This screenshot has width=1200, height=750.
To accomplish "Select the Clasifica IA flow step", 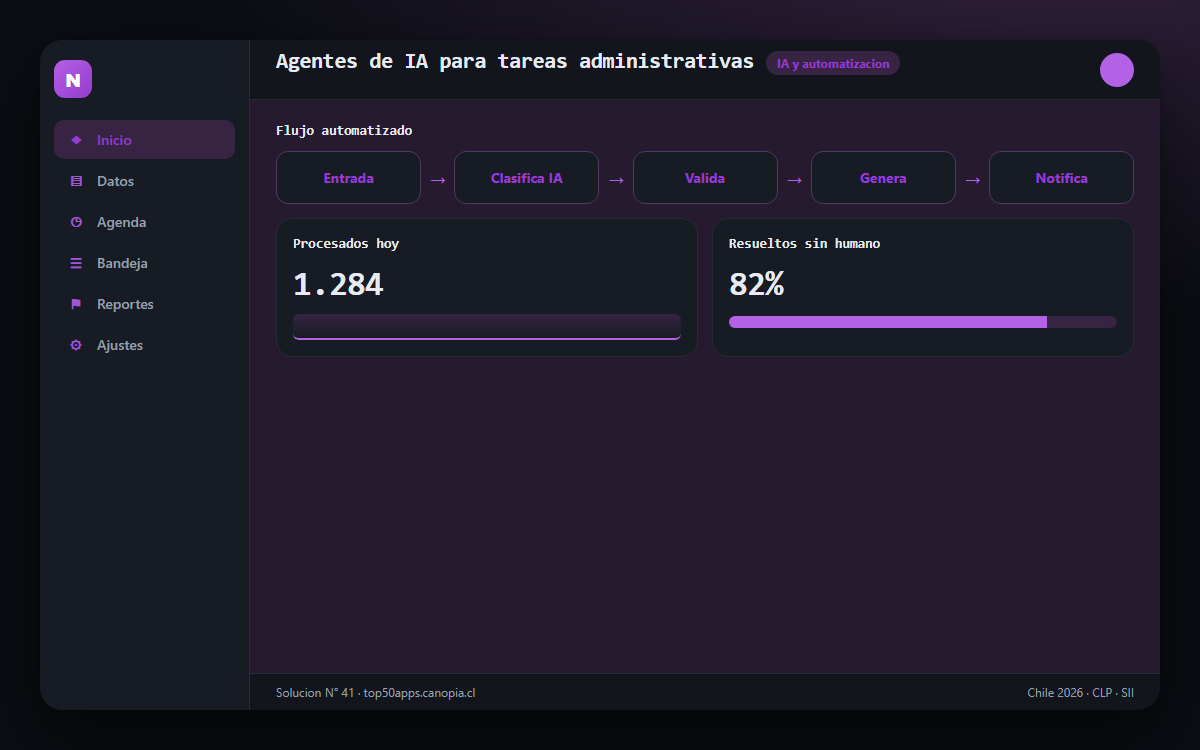I will click(526, 178).
